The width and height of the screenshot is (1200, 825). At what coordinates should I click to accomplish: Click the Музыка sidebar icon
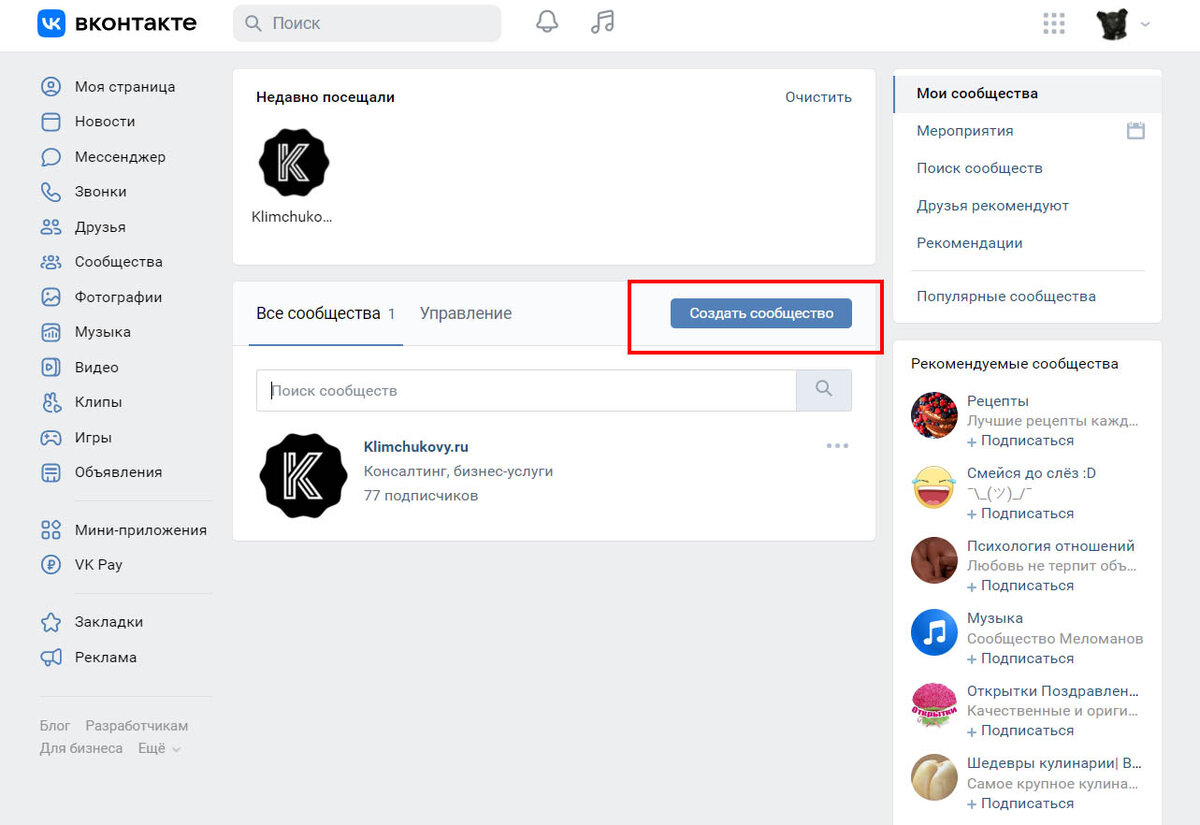[x=51, y=332]
